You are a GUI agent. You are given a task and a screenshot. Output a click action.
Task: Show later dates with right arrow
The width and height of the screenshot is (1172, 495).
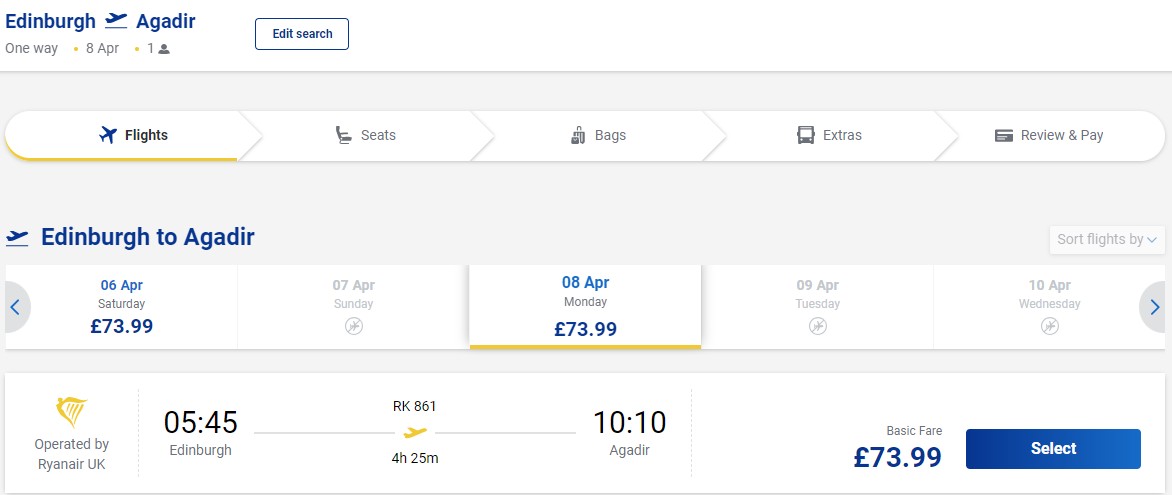click(x=1154, y=307)
